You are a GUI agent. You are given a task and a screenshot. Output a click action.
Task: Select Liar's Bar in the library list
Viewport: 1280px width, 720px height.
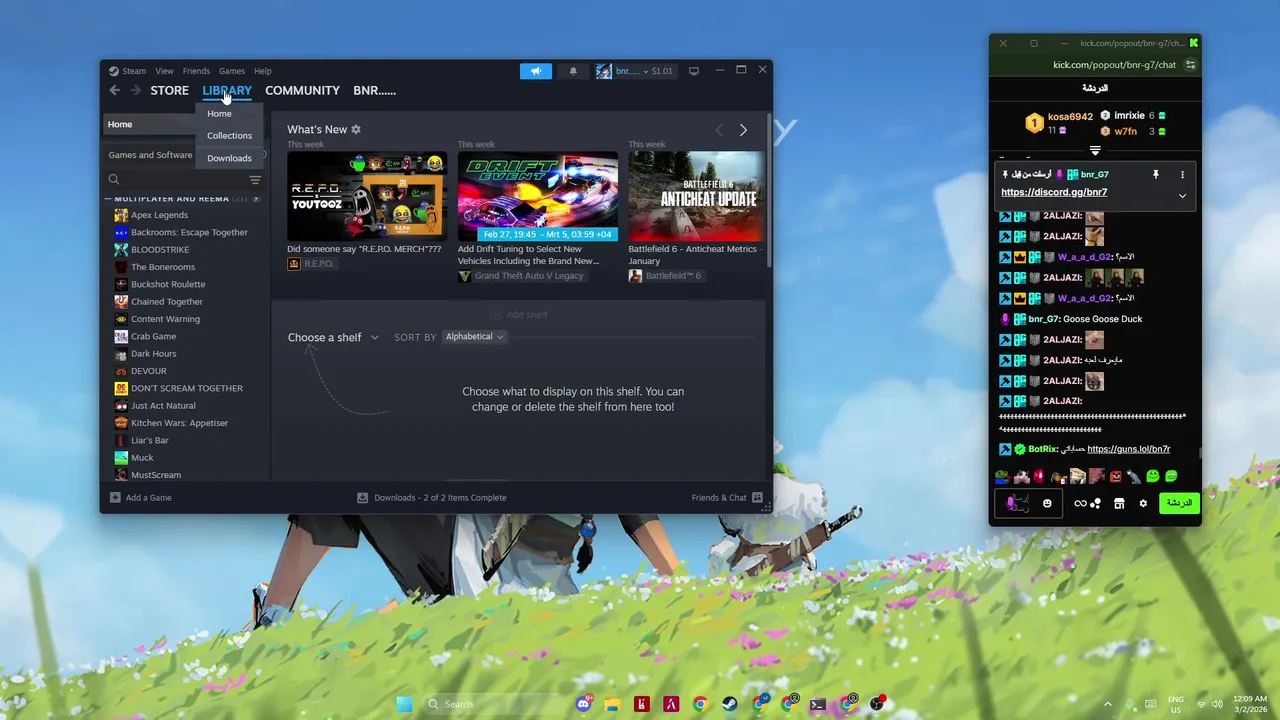coord(149,440)
